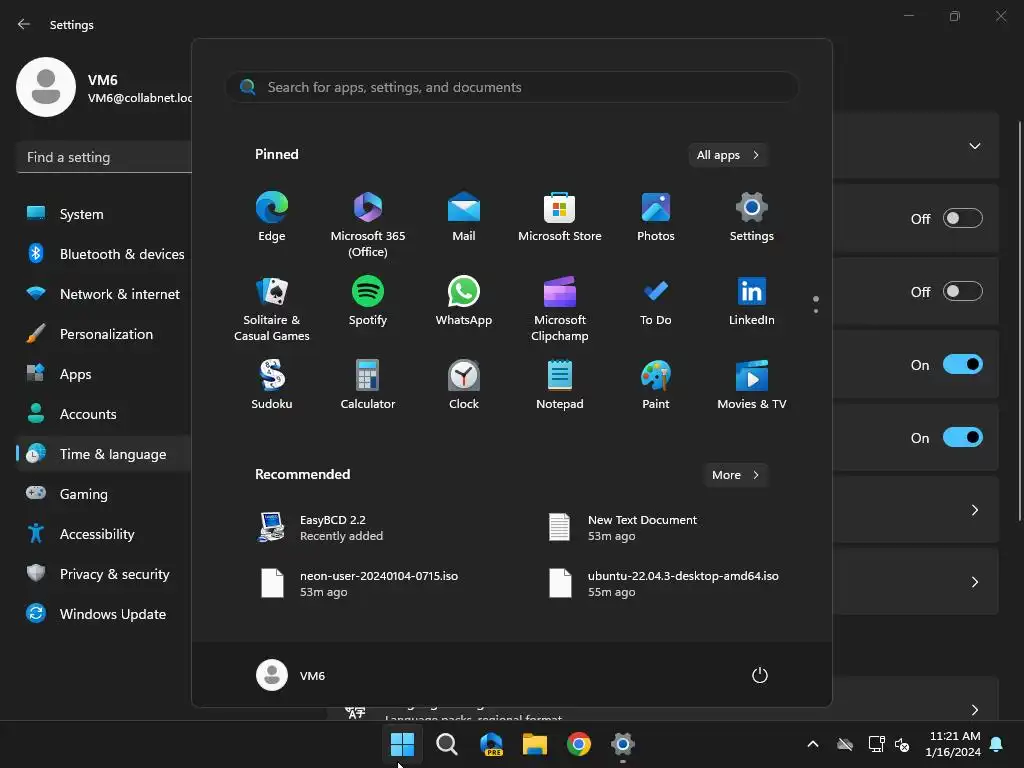
Task: Open the Spotify app
Action: click(x=368, y=301)
